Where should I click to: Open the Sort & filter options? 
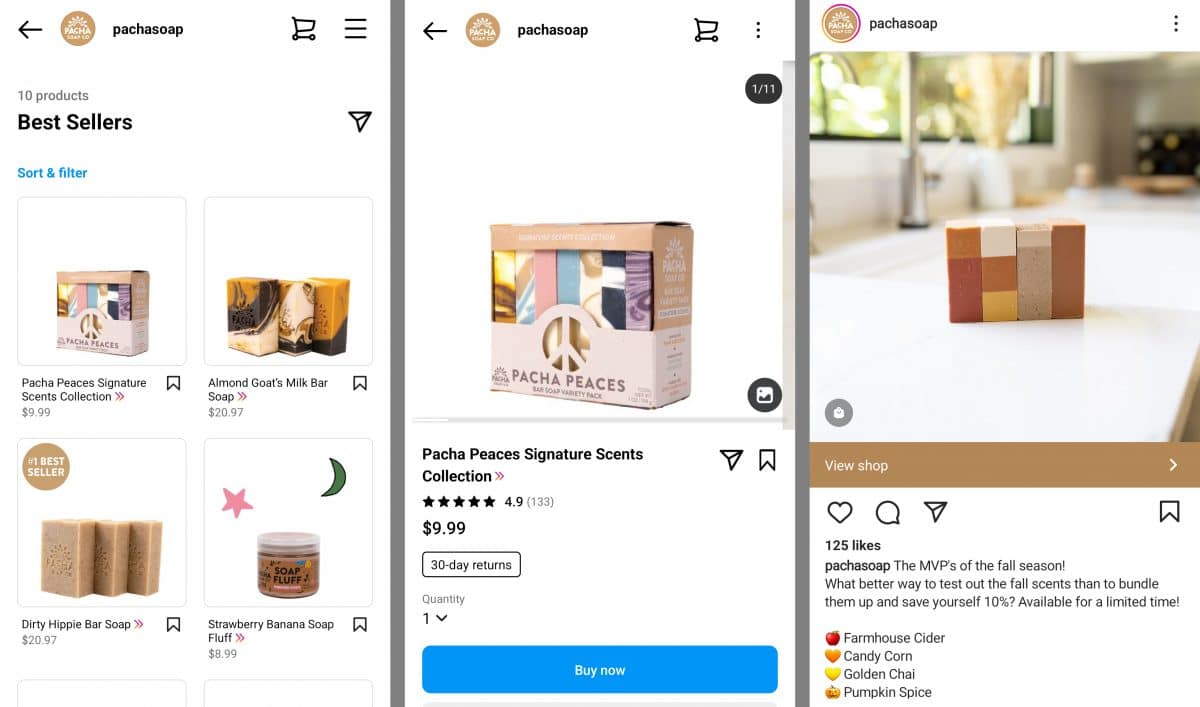52,173
